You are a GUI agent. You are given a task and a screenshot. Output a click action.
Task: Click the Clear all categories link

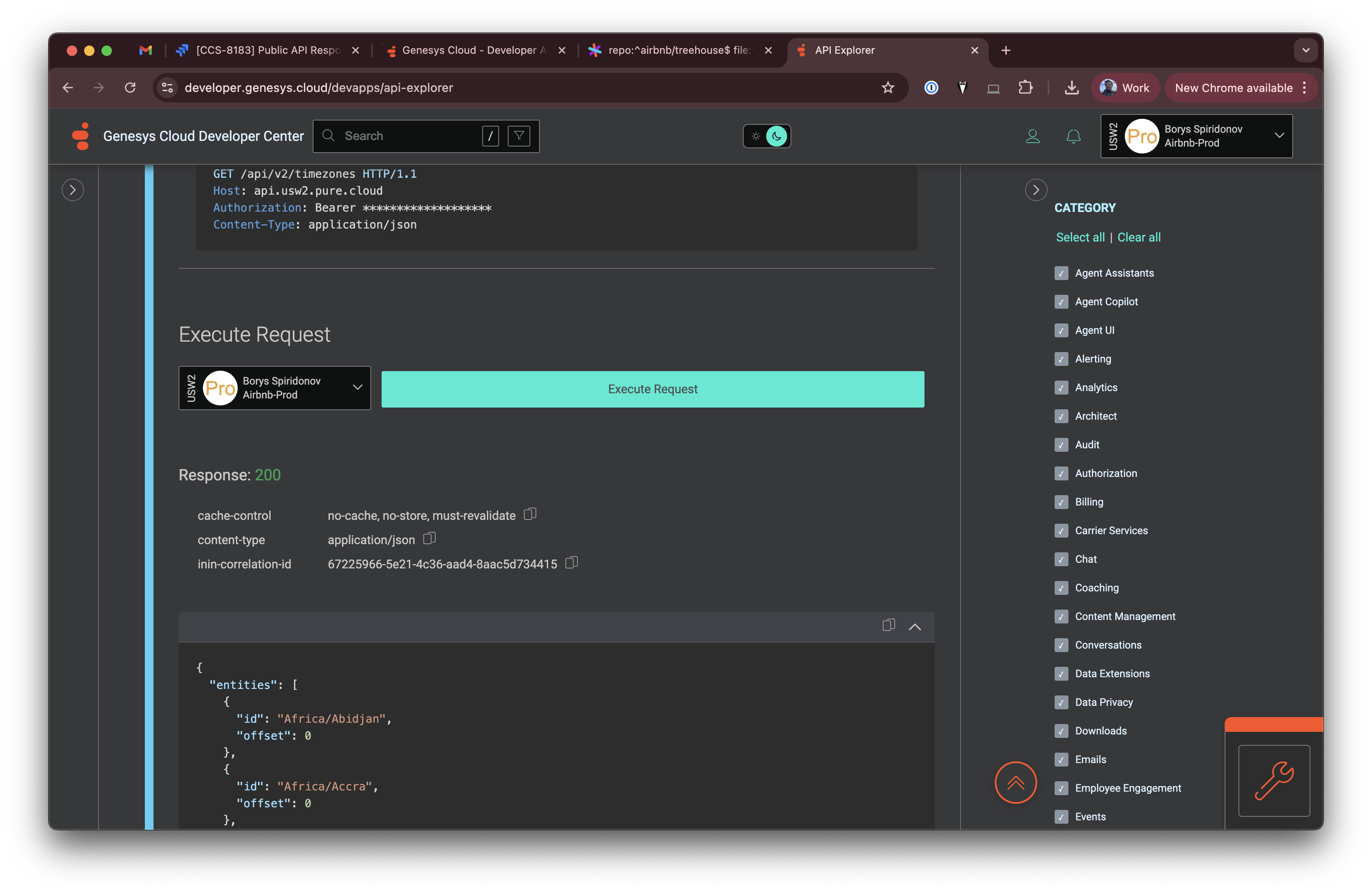coord(1139,238)
